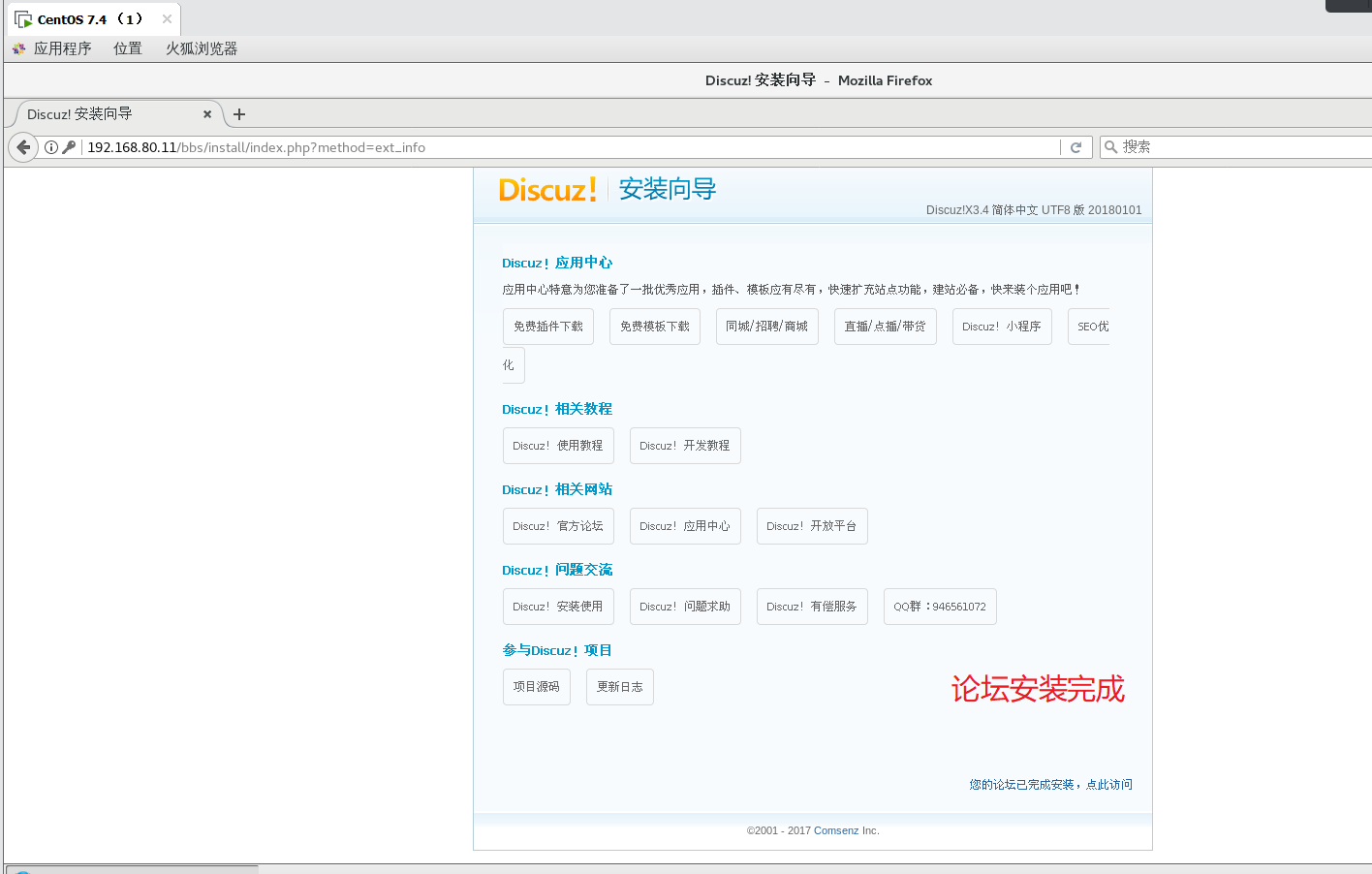The image size is (1372, 874).
Task: Open the 应用程序 menu
Action: (62, 48)
